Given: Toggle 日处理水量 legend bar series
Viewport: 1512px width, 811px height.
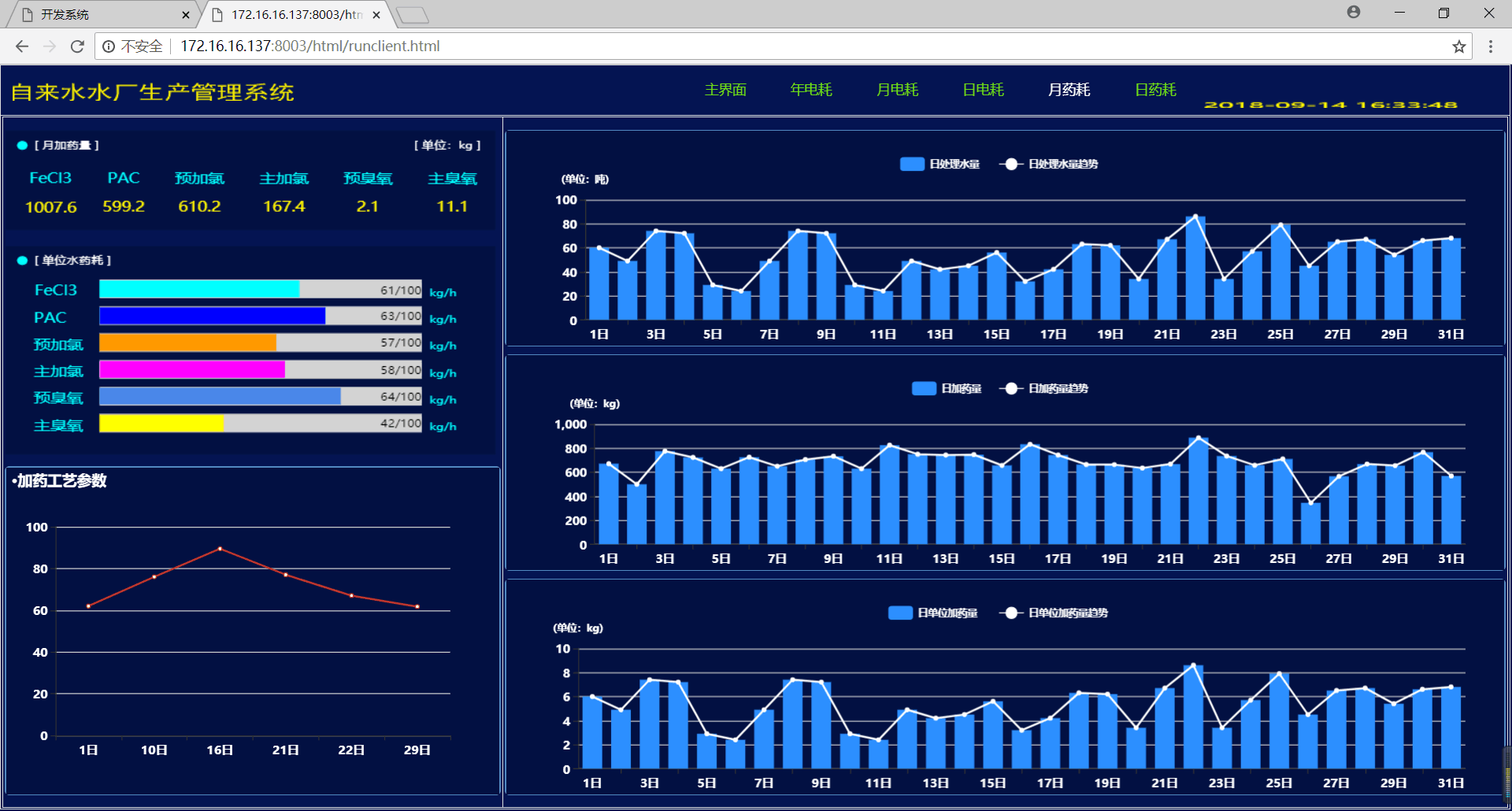Looking at the screenshot, I should point(940,164).
